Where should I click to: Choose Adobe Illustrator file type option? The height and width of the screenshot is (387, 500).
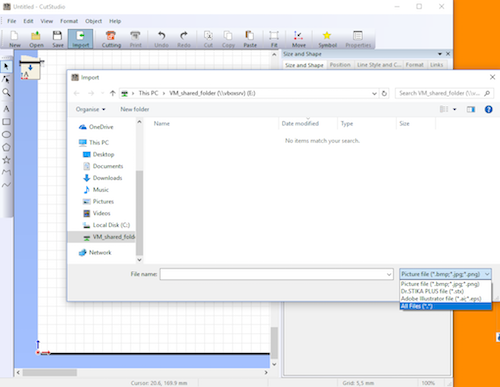click(x=445, y=299)
